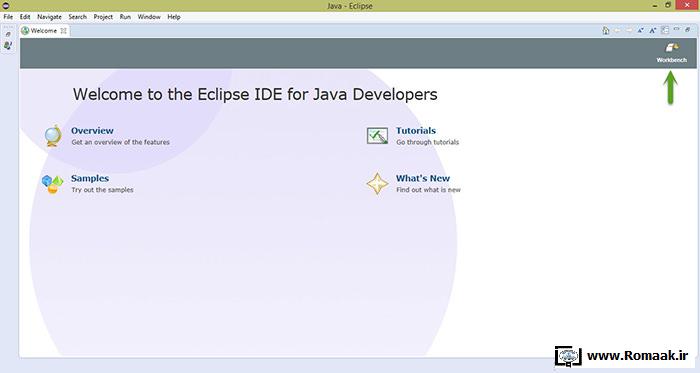Minimize the Eclipse window

pos(655,5)
